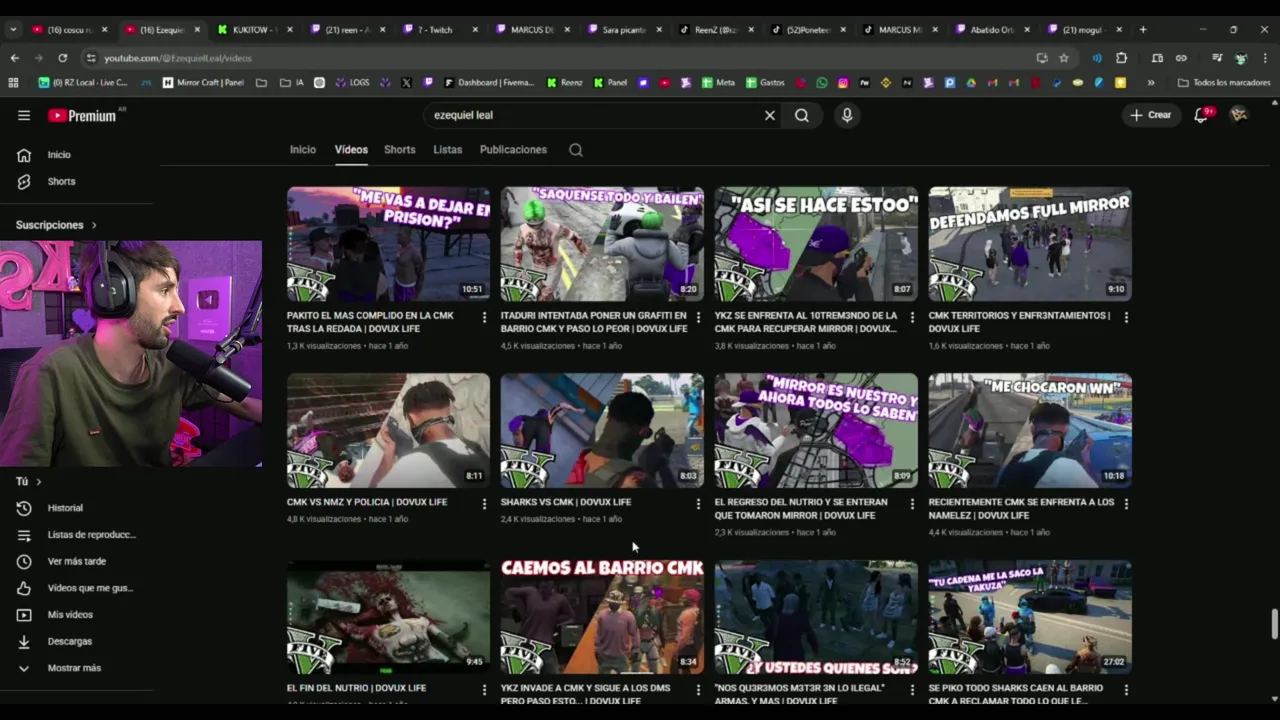
Task: Open the IA bookmarks folder
Action: [x=292, y=83]
